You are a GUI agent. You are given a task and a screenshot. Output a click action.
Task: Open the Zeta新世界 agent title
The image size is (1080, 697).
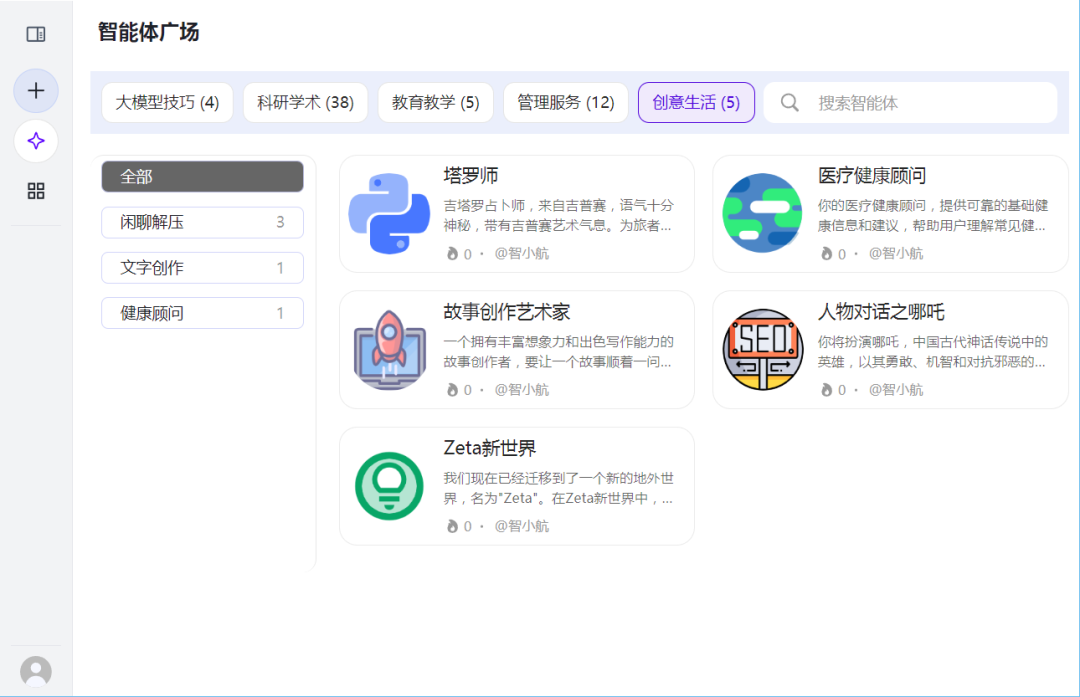coord(490,448)
